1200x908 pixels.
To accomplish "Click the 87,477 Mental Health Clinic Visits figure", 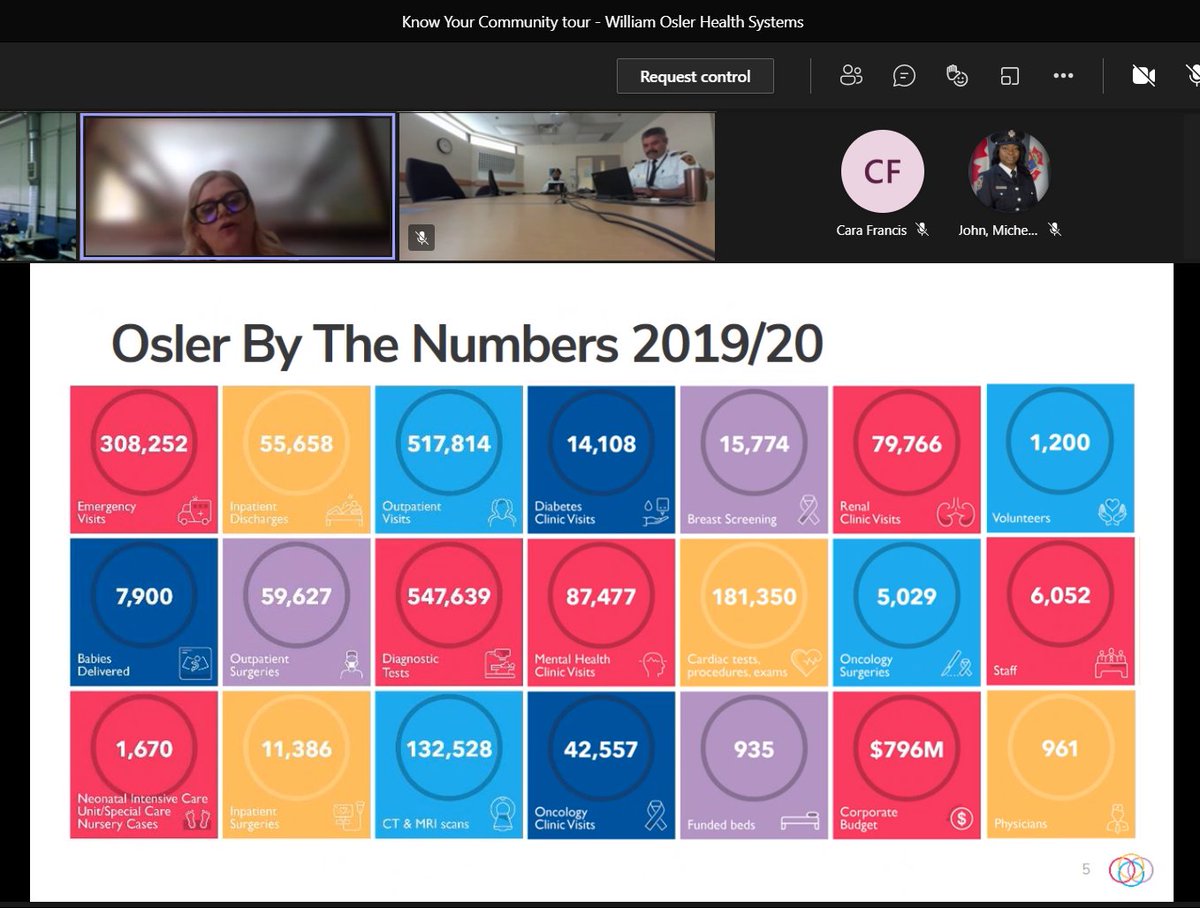I will 601,597.
